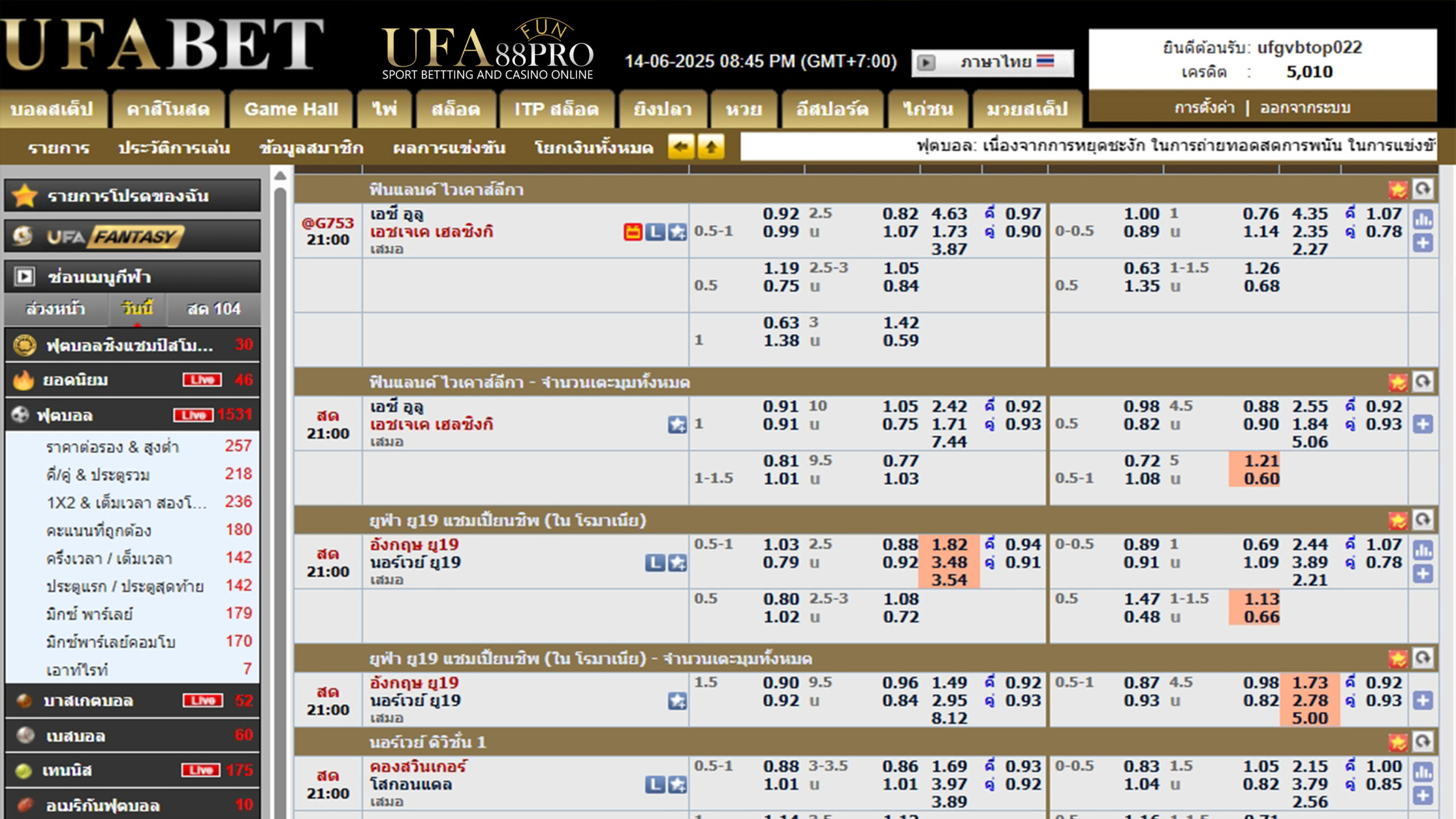Click the UFA Fantasy banner
This screenshot has height=819, width=1456.
pyautogui.click(x=132, y=236)
